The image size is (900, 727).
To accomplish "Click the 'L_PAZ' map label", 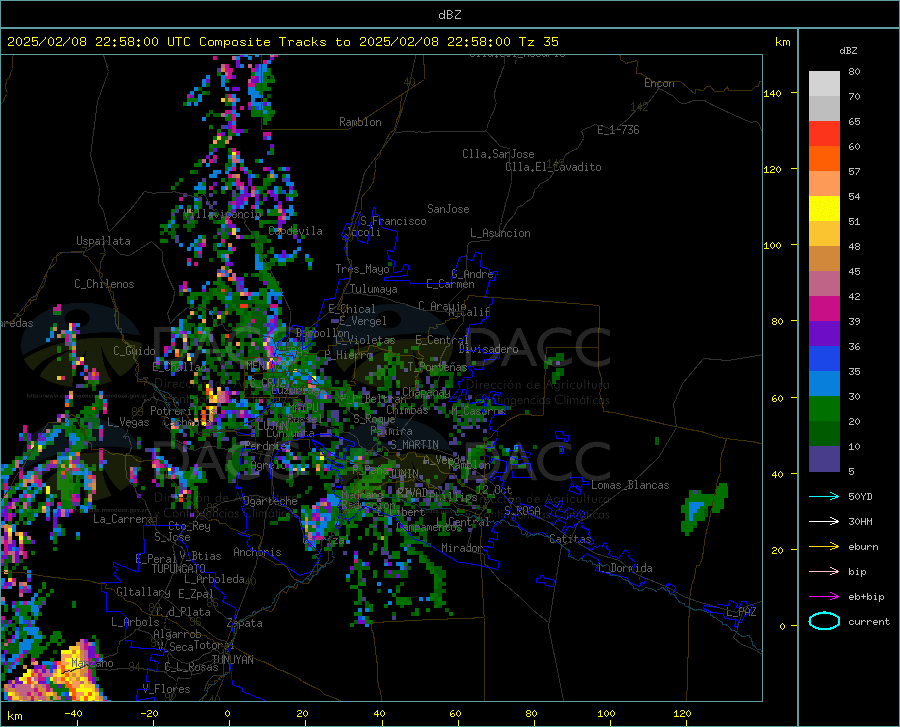I will click(741, 612).
